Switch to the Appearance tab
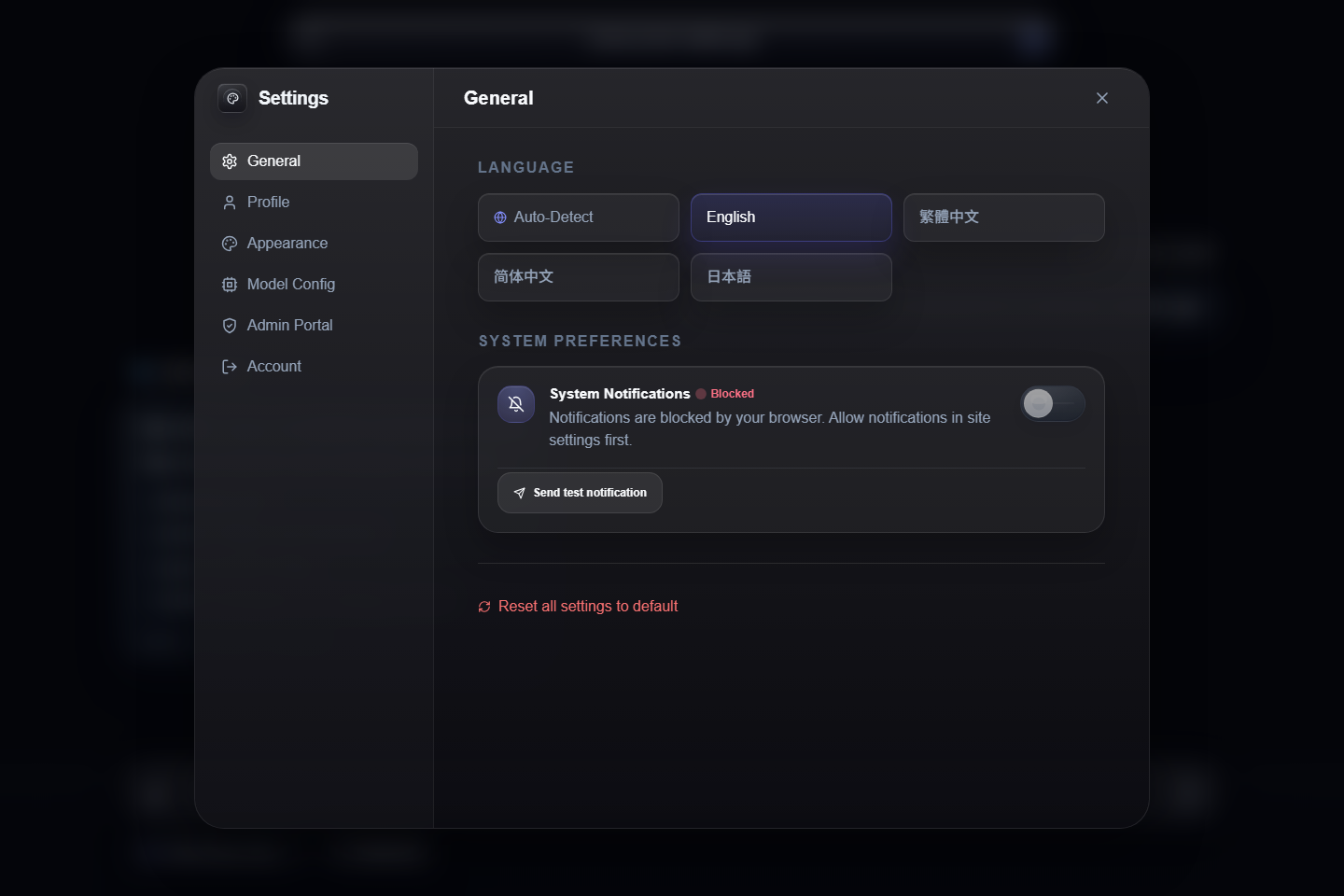The image size is (1344, 896). click(314, 244)
